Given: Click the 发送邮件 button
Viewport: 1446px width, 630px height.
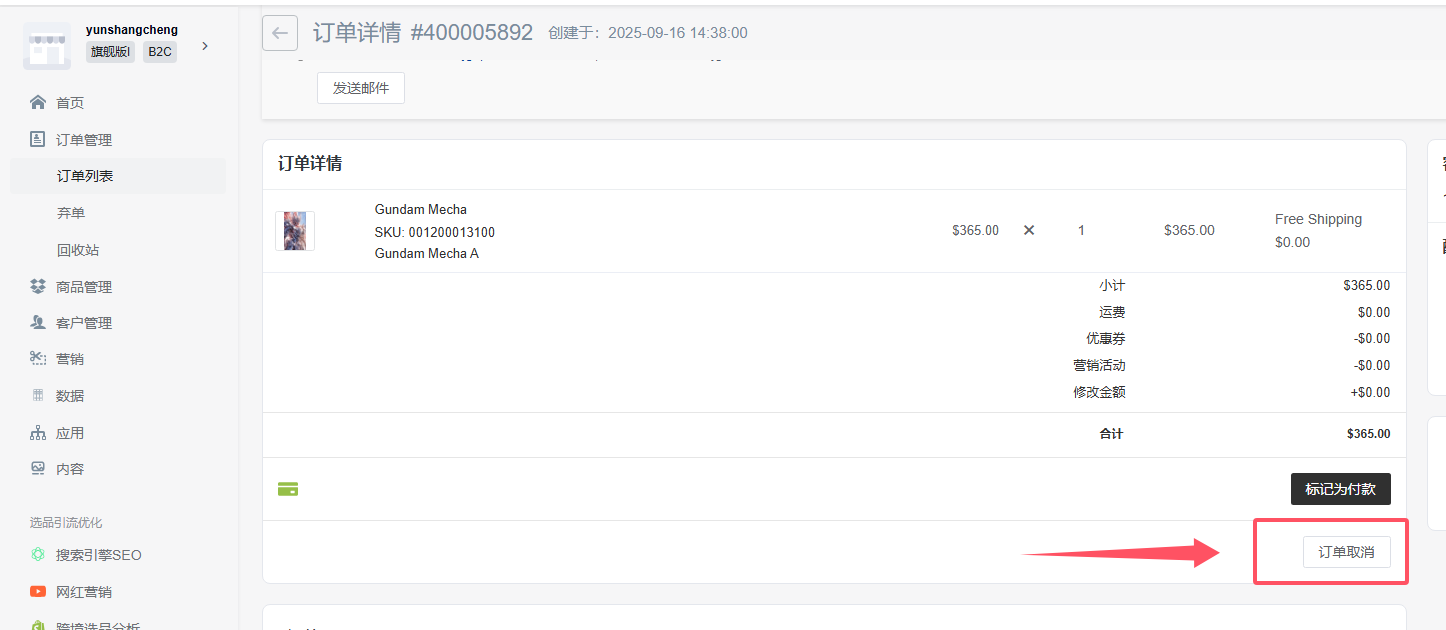Looking at the screenshot, I should click(x=360, y=88).
